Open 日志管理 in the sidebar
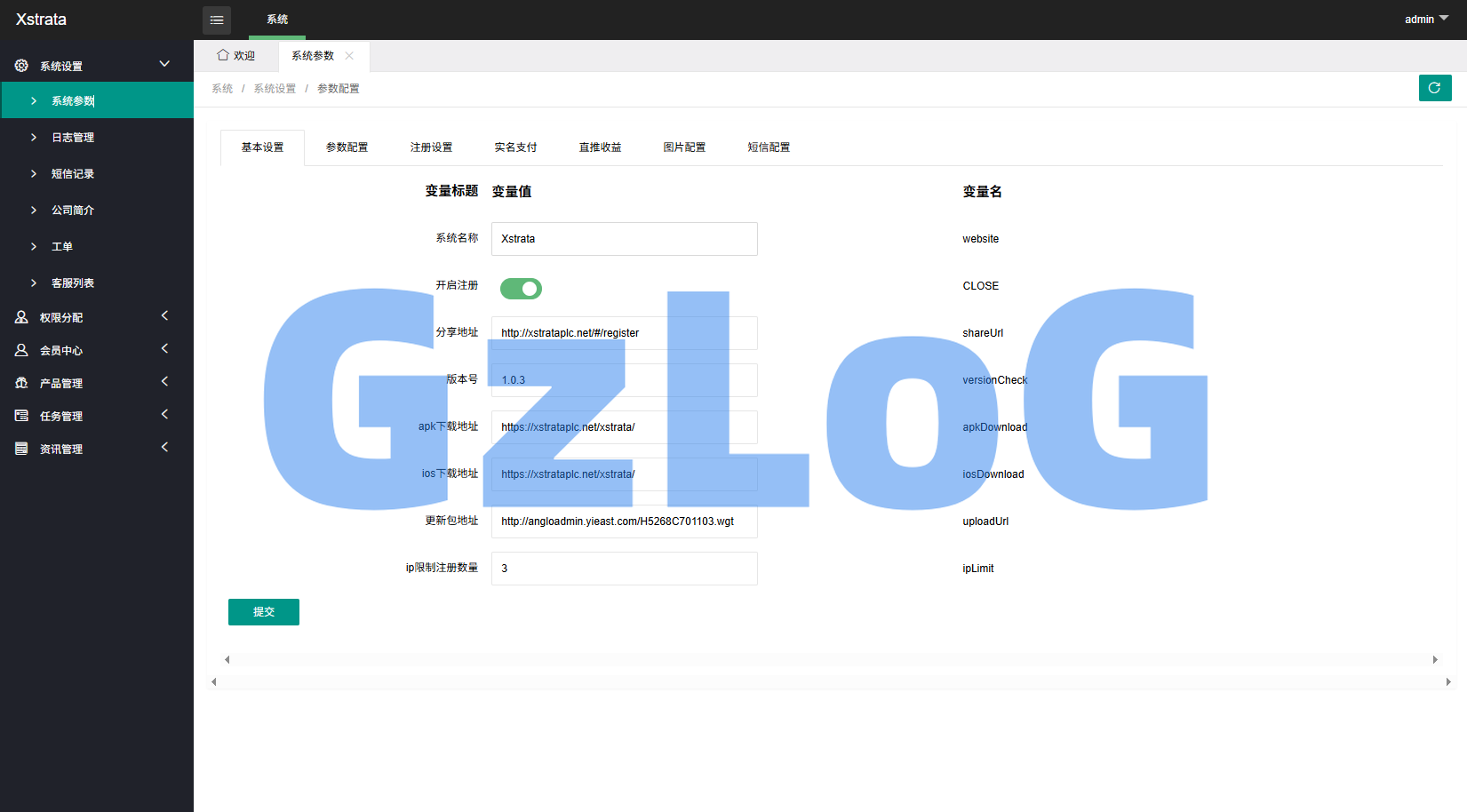This screenshot has height=812, width=1467. click(x=73, y=138)
